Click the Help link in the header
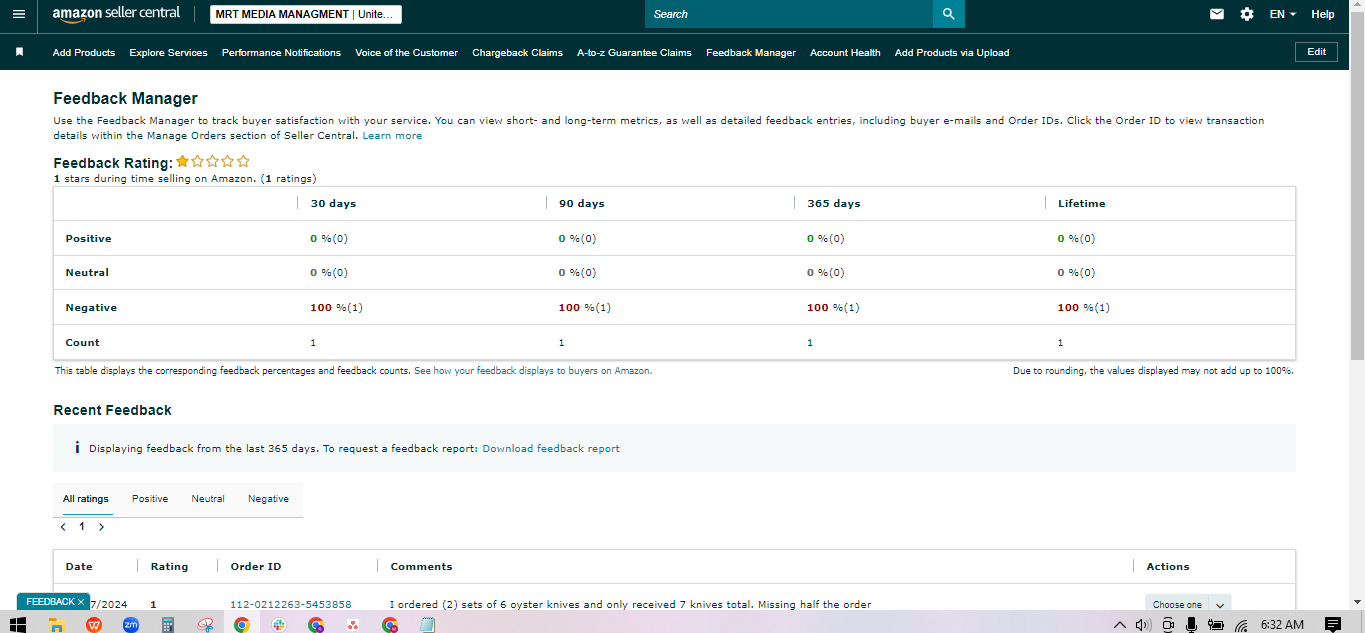The image size is (1365, 633). 1323,14
